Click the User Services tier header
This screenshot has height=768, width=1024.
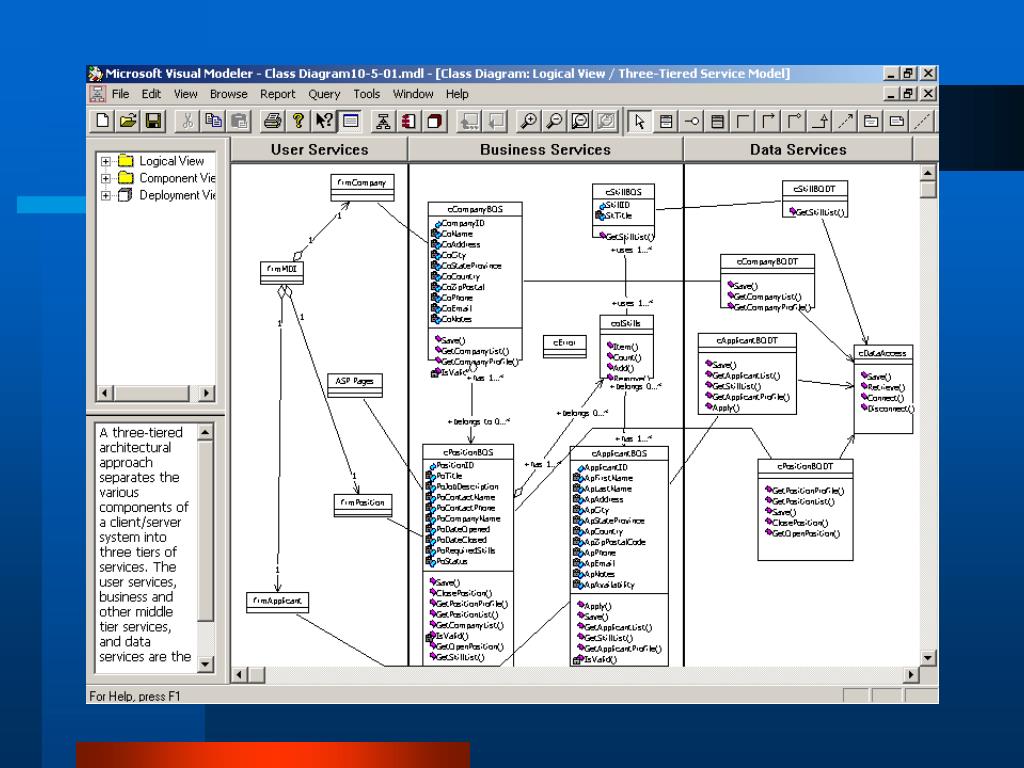tap(319, 150)
